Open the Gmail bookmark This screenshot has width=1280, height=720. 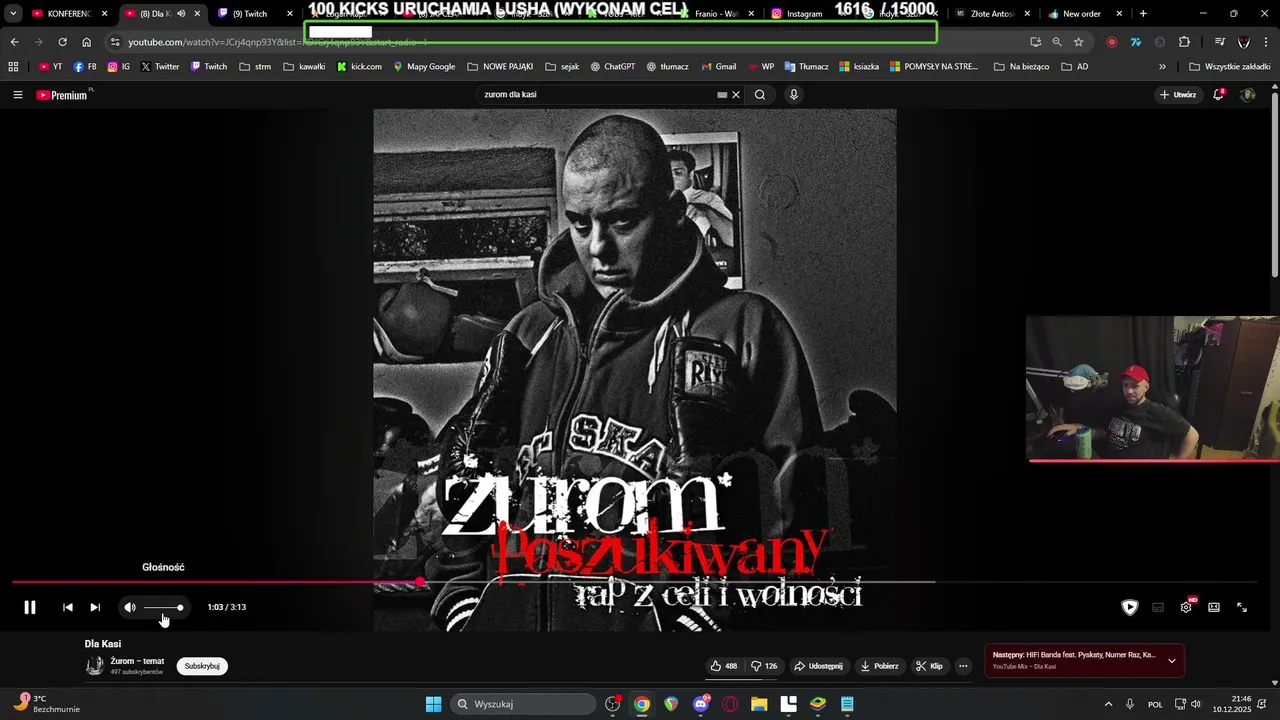click(x=718, y=67)
